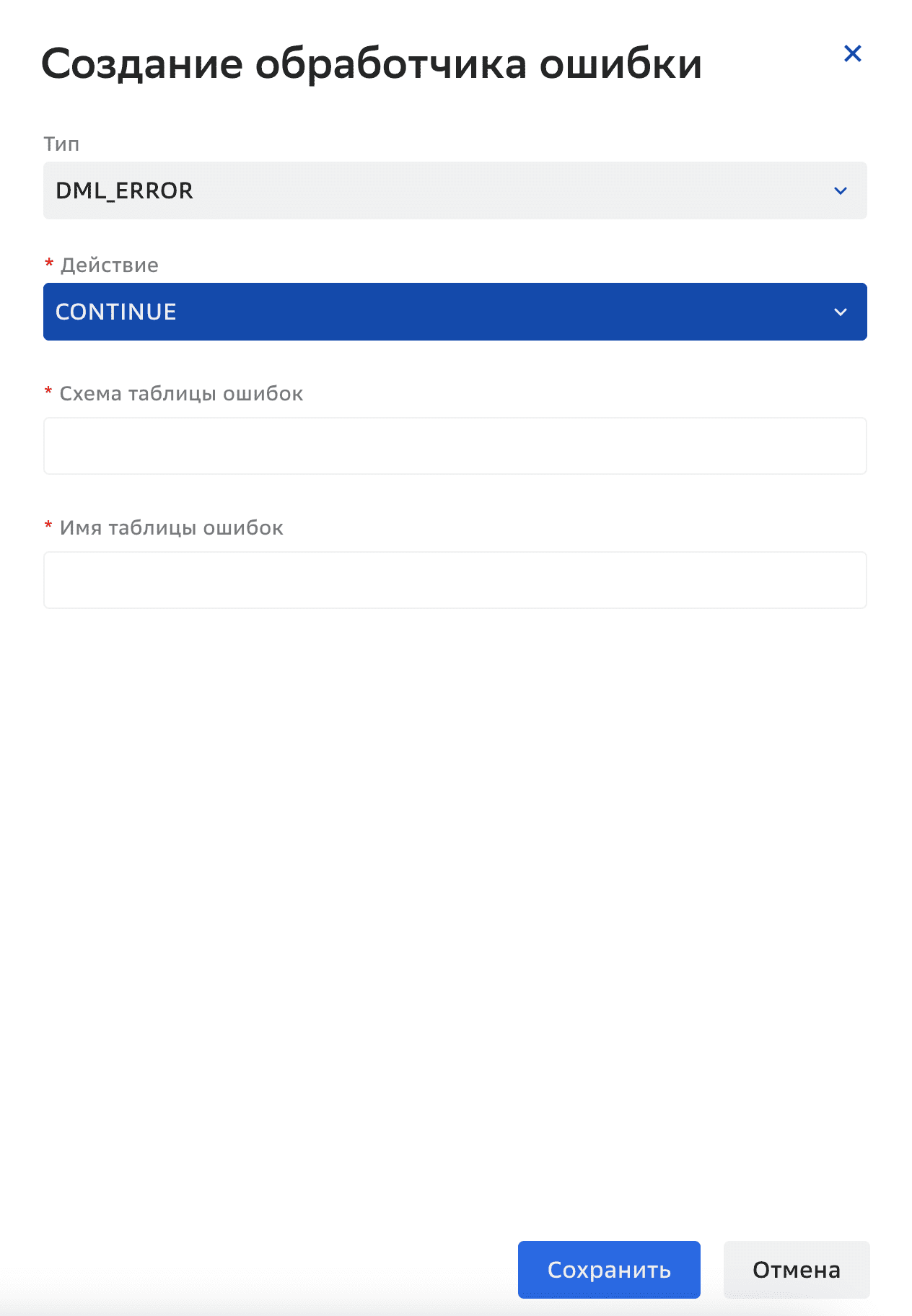Focus the Схема таблицы ошибок input field
The image size is (912, 1316).
point(455,446)
